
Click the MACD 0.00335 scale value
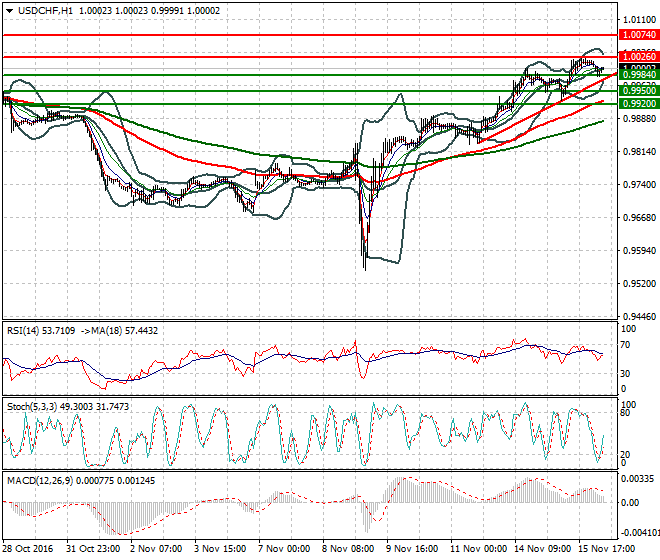(x=638, y=481)
